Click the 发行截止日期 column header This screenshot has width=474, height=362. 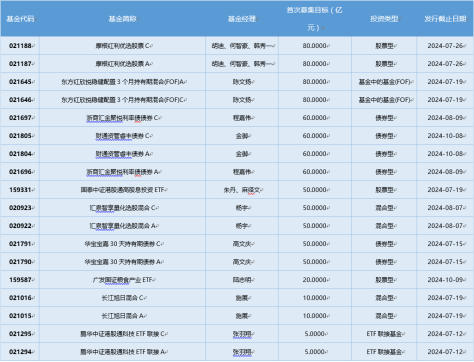(x=445, y=19)
